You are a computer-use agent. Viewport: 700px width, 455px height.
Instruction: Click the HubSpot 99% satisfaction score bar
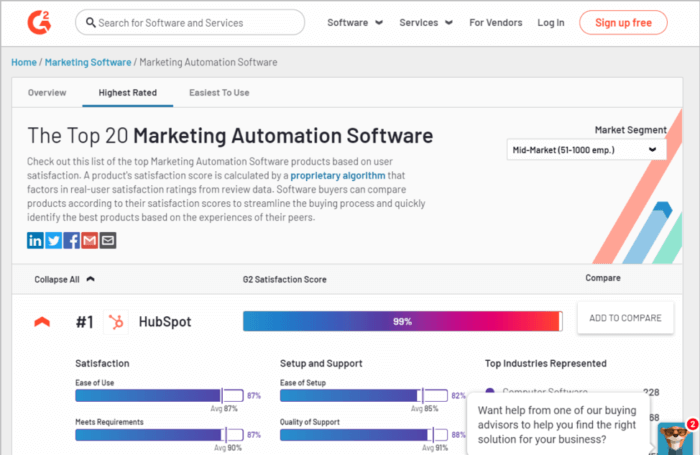click(x=402, y=321)
